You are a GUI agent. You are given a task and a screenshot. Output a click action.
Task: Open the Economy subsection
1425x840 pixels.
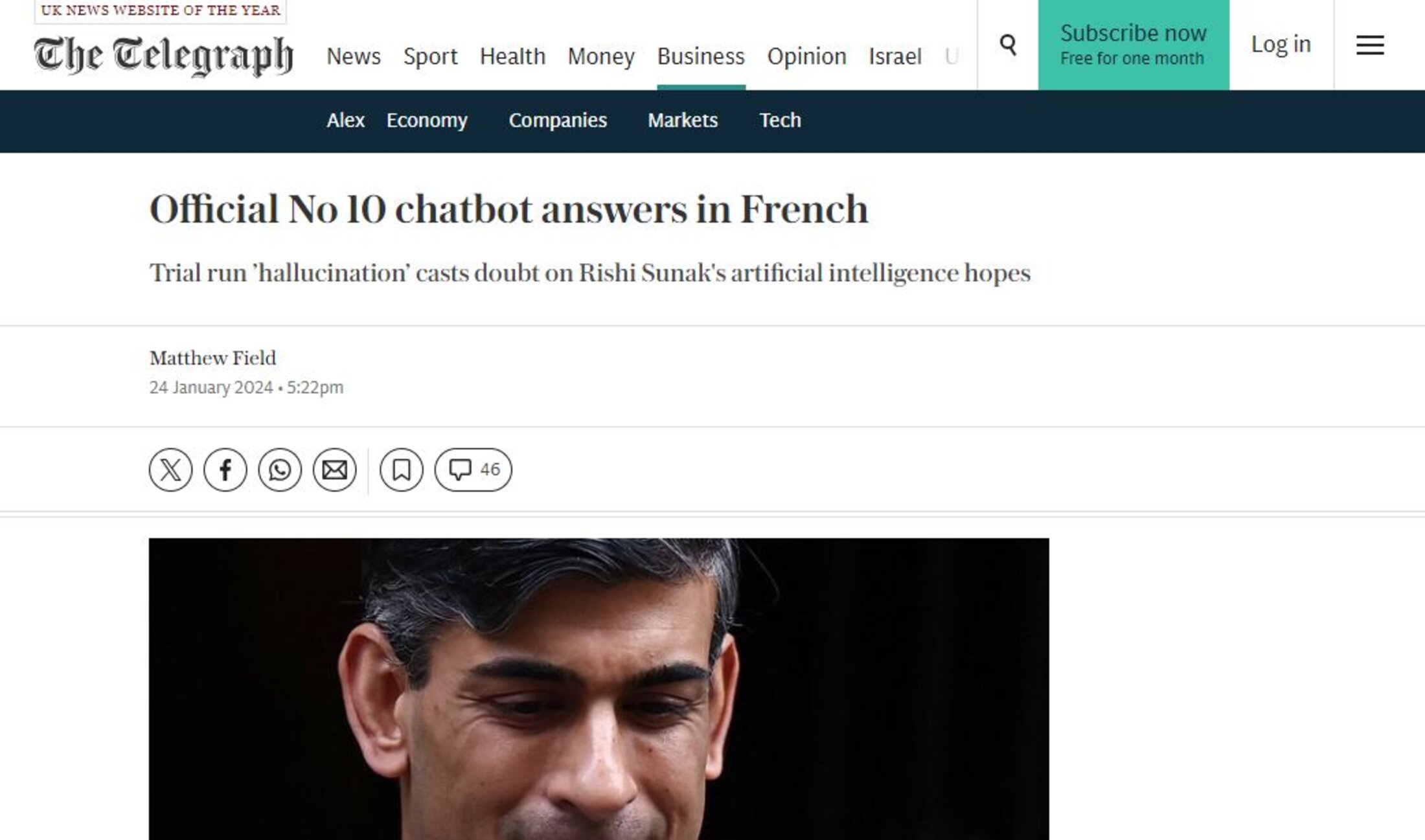[x=427, y=120]
